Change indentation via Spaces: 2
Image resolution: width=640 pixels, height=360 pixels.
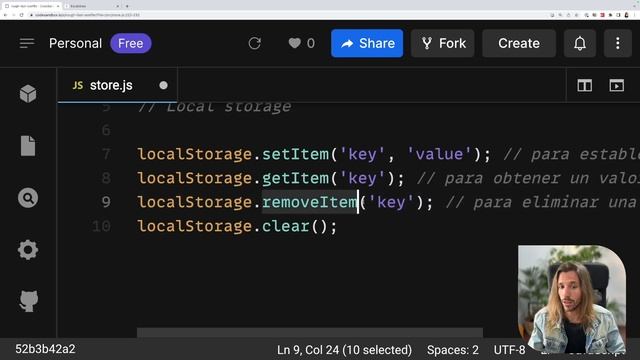453,350
